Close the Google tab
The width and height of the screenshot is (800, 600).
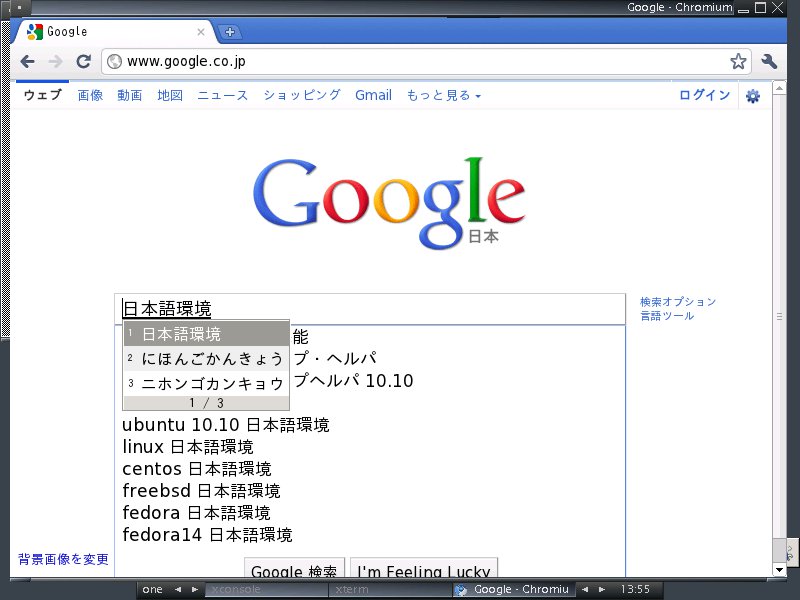coord(201,32)
